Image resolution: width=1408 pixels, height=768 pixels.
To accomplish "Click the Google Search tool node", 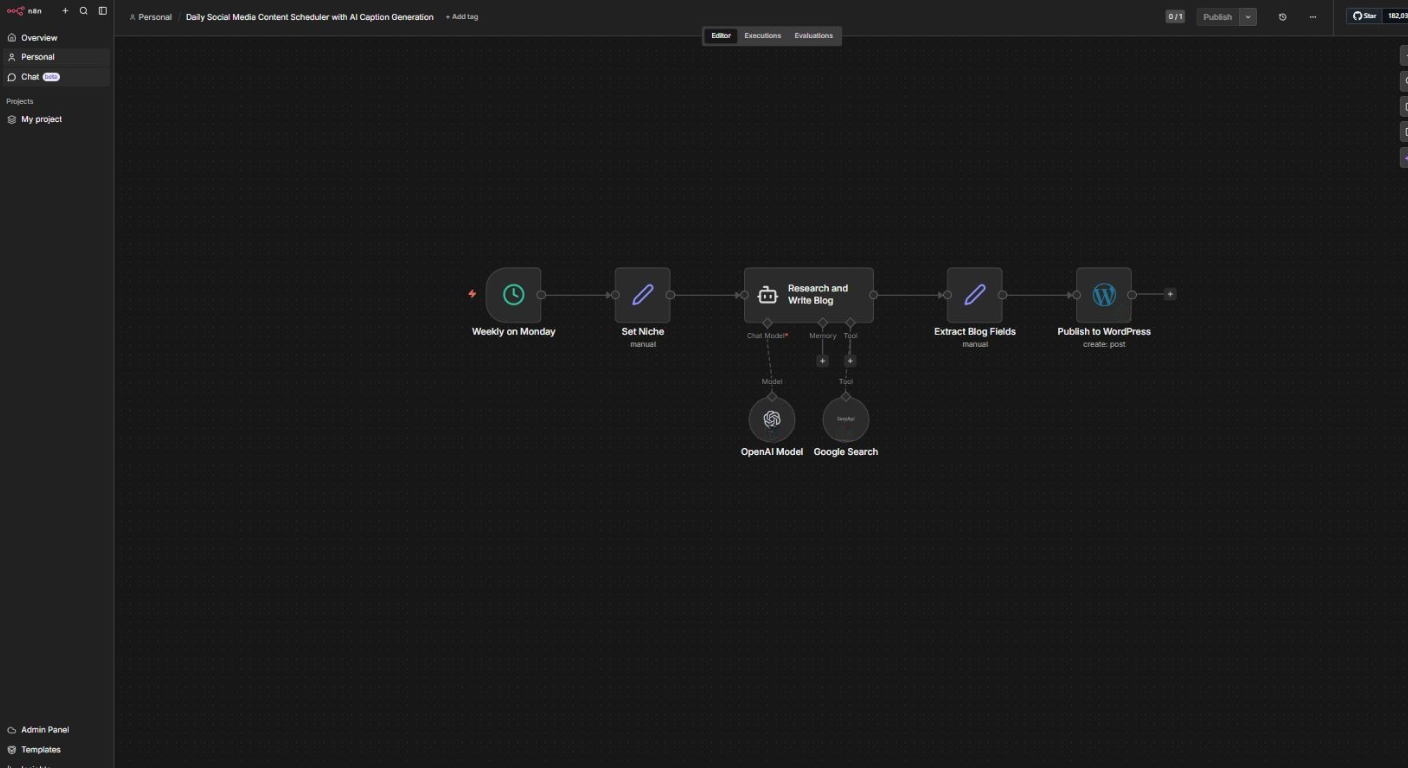I will 845,420.
